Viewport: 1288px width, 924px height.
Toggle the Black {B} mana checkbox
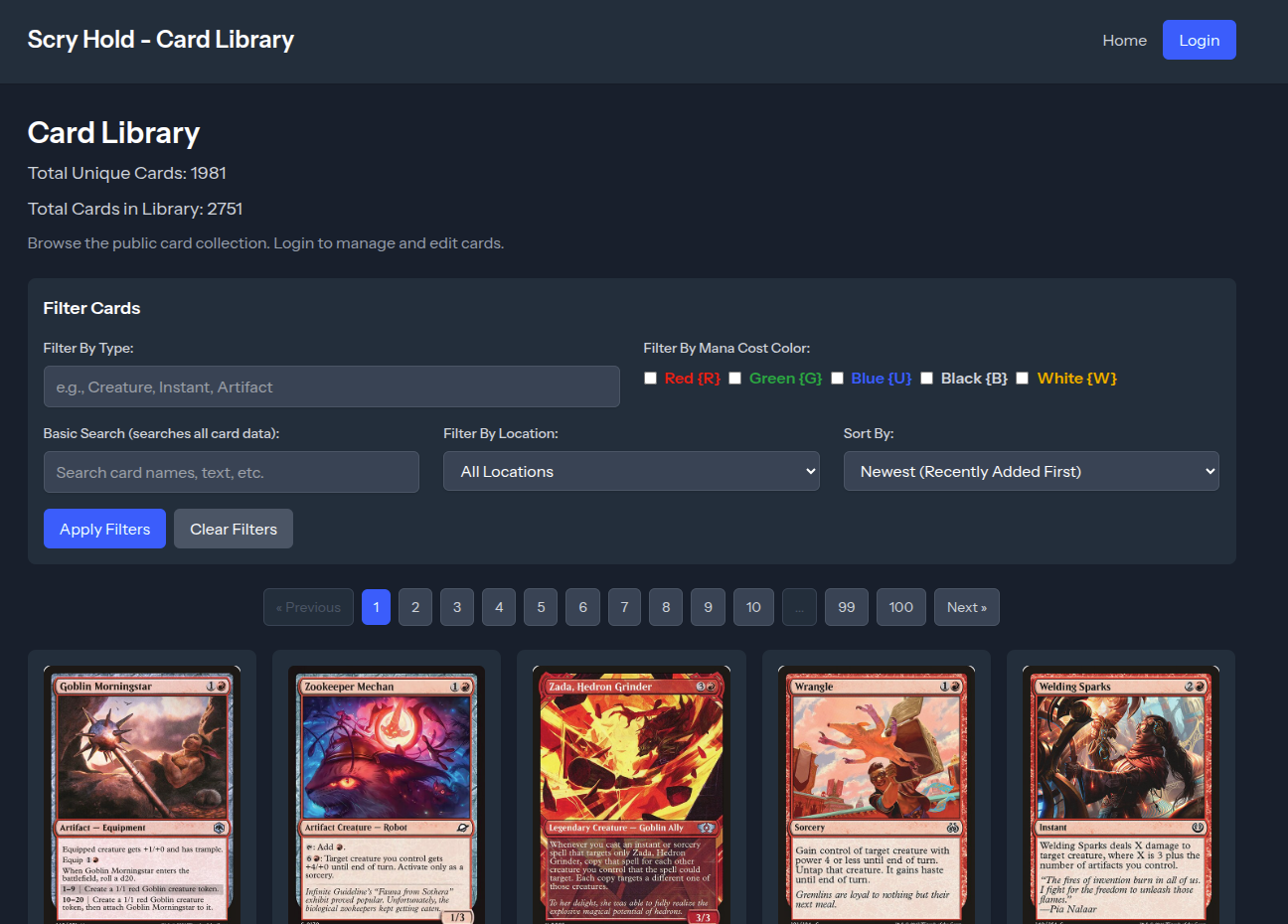926,379
